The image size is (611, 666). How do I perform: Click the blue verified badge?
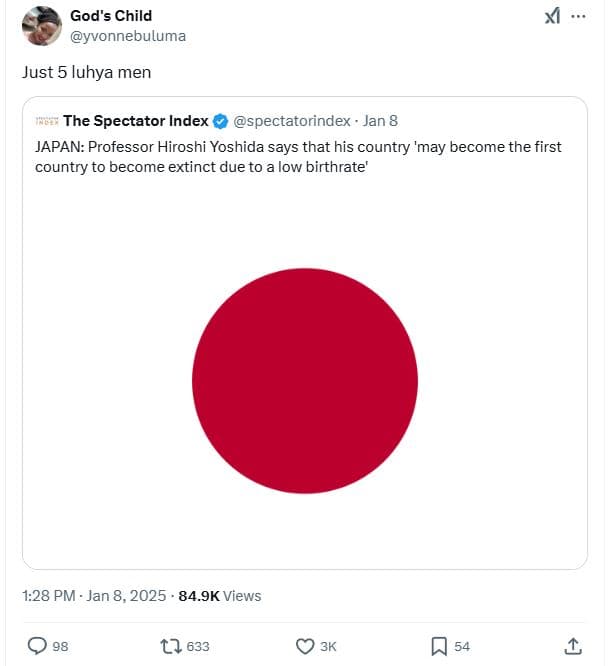pos(220,121)
